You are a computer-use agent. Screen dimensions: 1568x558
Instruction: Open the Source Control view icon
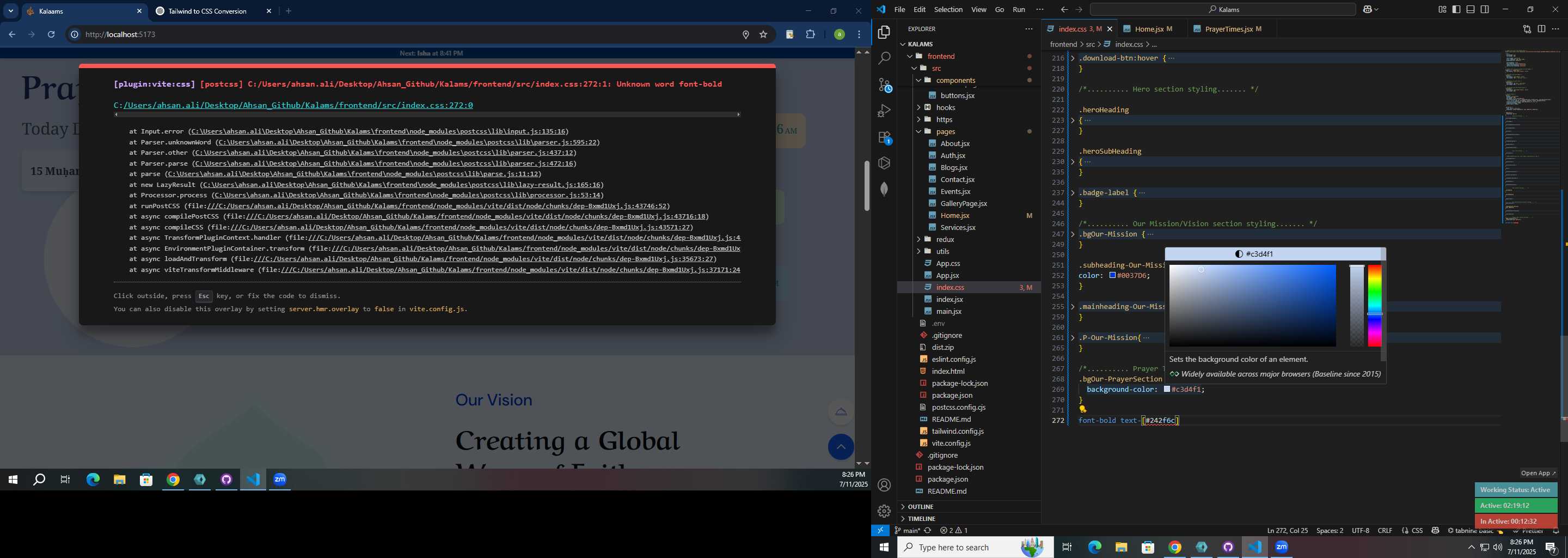click(884, 84)
